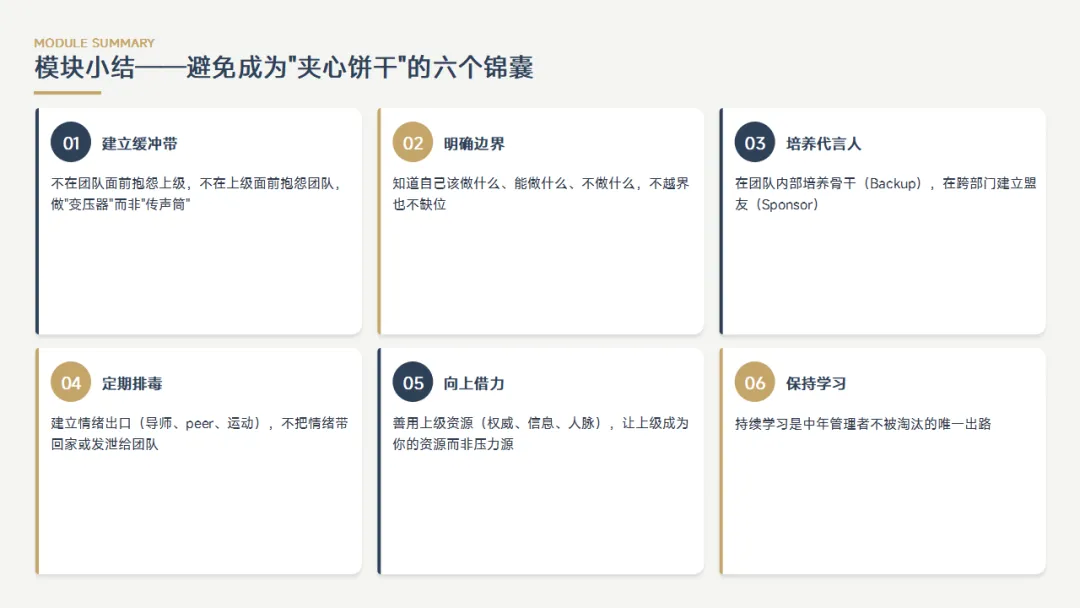Select the 向上借力 card heading
The height and width of the screenshot is (608, 1080).
click(474, 384)
